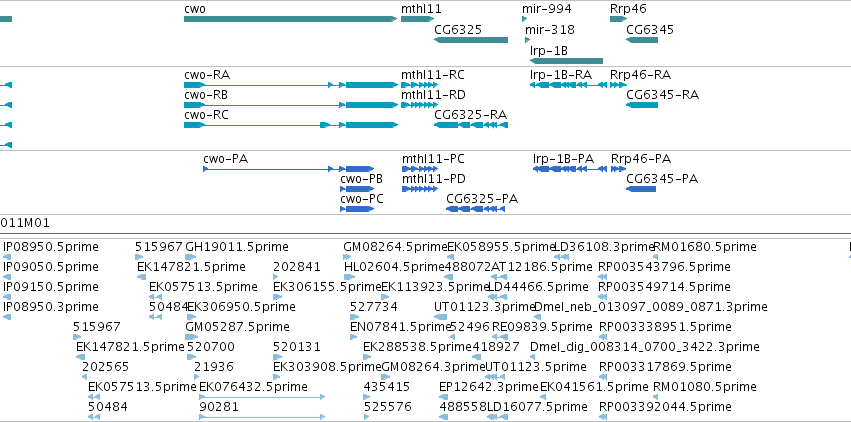Open the cwo-RB transcript

290,105
